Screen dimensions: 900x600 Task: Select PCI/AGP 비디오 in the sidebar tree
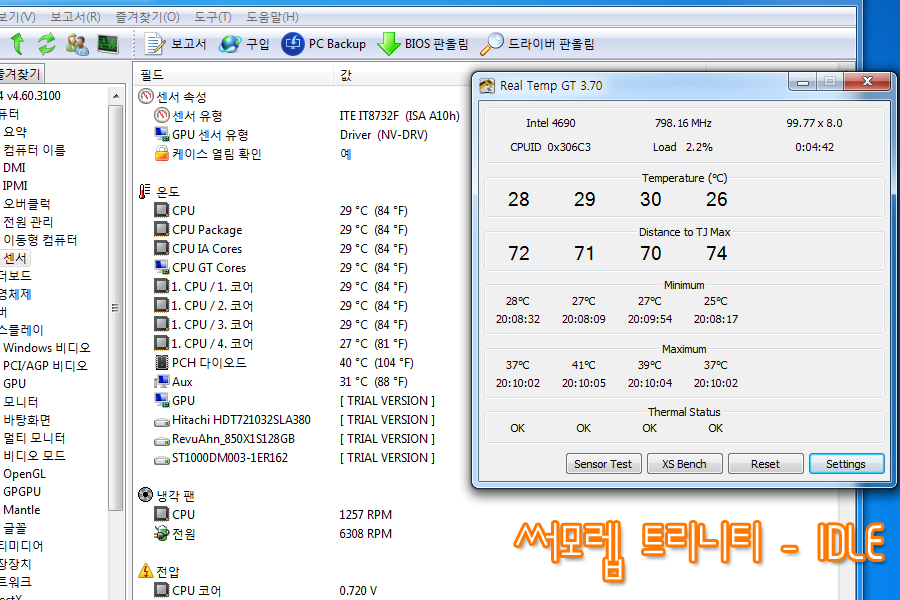[45, 366]
